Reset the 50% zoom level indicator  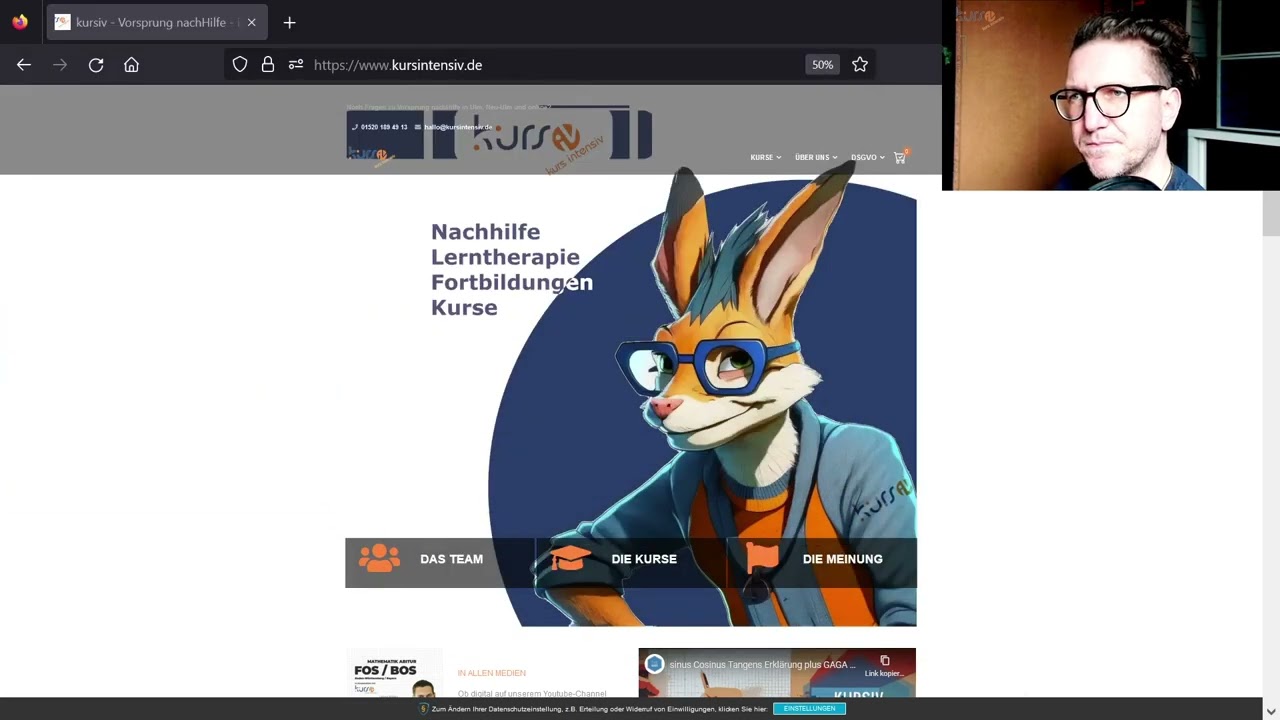click(822, 65)
